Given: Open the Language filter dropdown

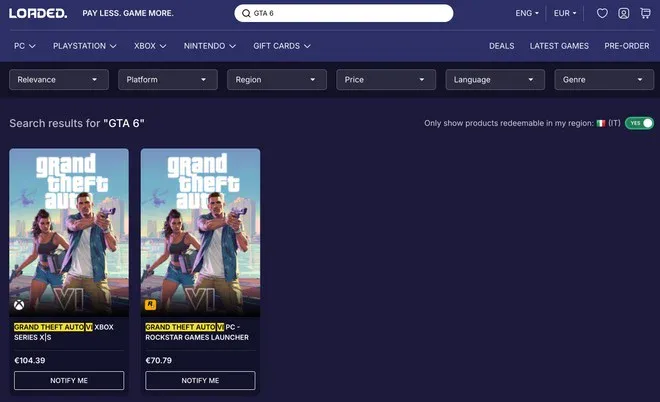Looking at the screenshot, I should point(495,80).
